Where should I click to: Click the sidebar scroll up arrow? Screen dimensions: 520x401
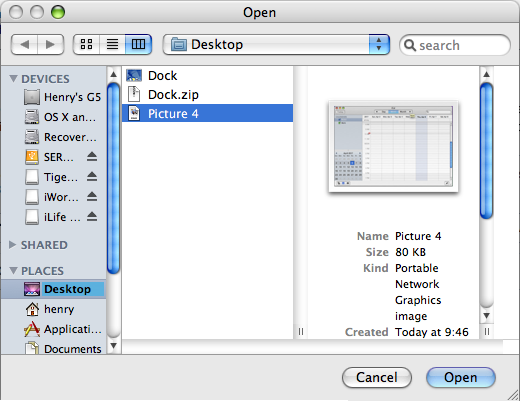113,74
